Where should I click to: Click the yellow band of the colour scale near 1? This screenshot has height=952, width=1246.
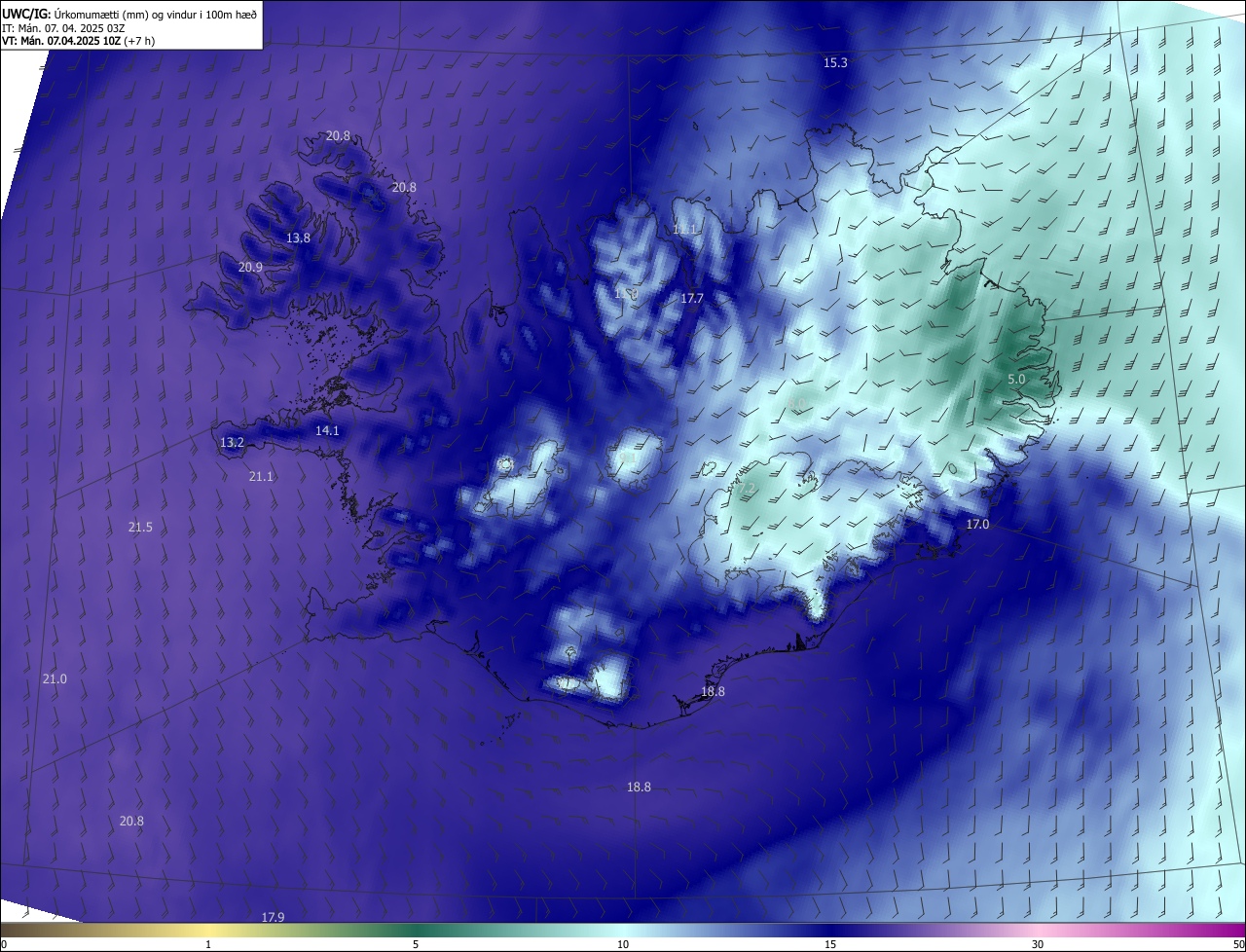(208, 930)
